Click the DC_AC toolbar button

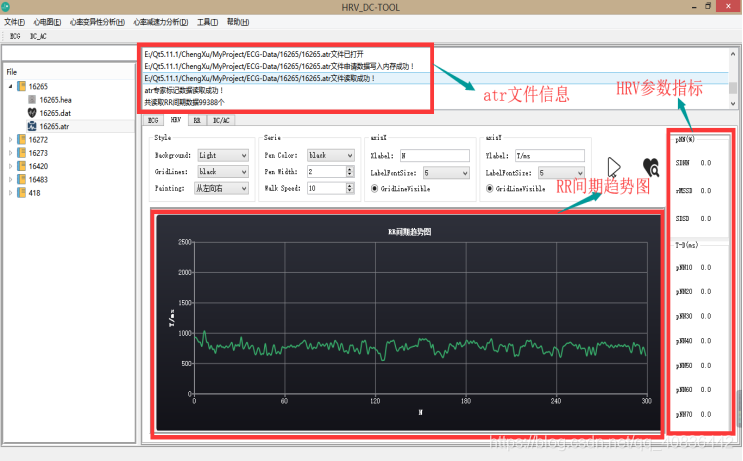pyautogui.click(x=38, y=36)
